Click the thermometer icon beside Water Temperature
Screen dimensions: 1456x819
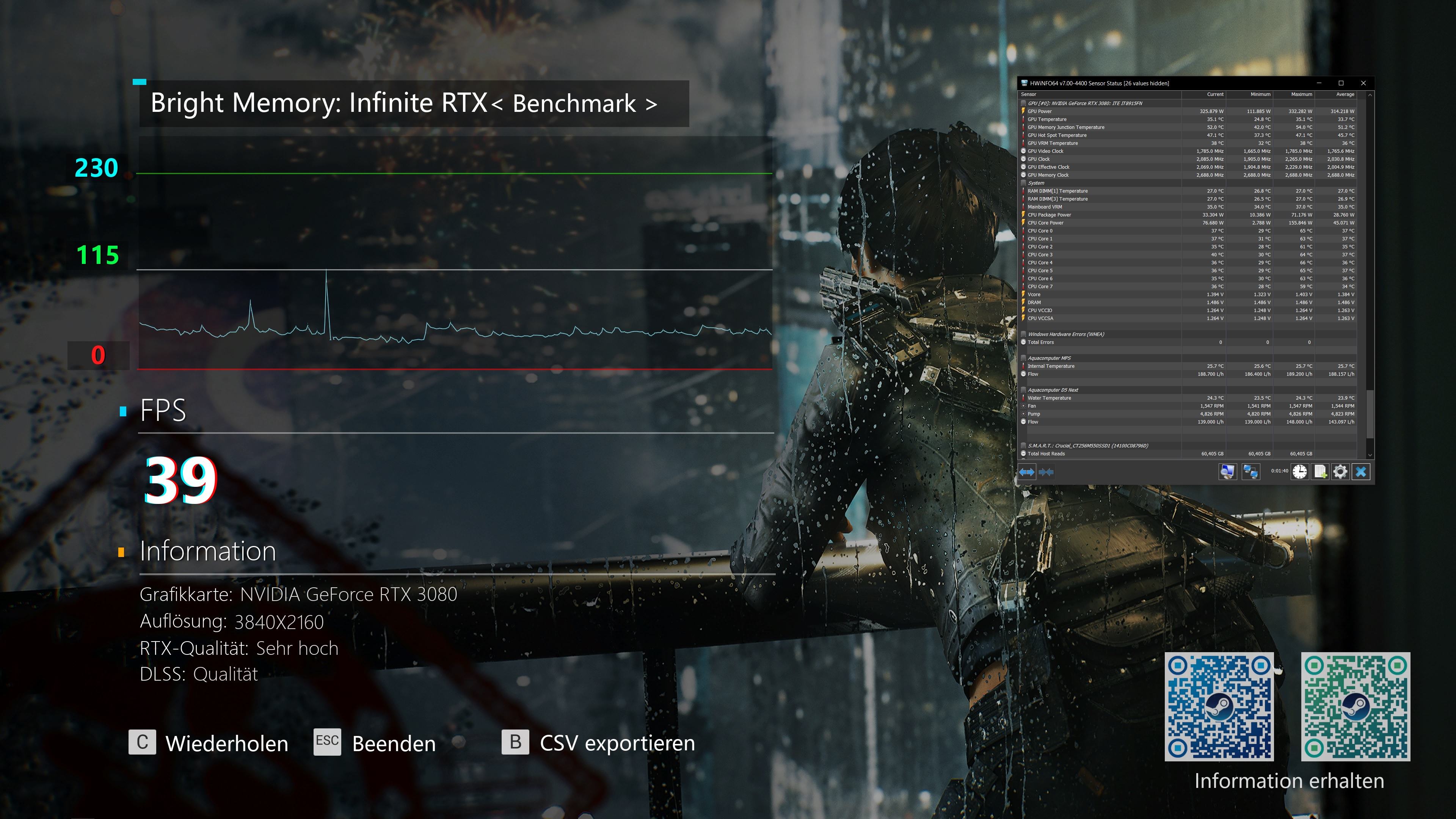click(x=1024, y=398)
